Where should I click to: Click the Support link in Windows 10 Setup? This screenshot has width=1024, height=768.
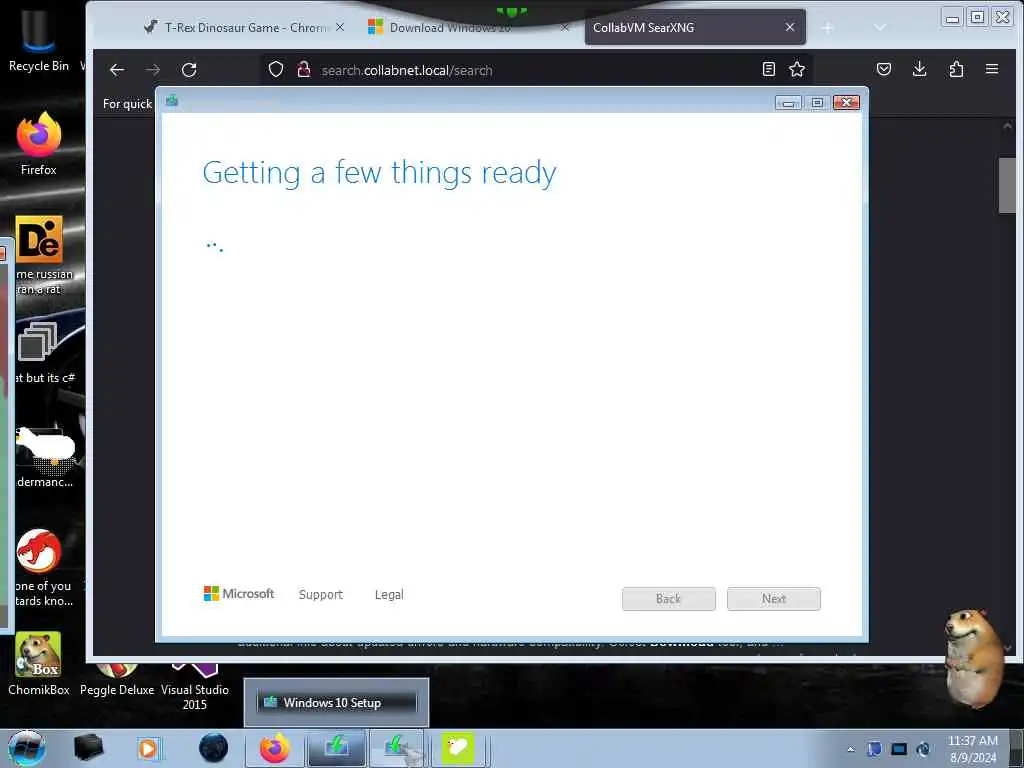coord(321,594)
